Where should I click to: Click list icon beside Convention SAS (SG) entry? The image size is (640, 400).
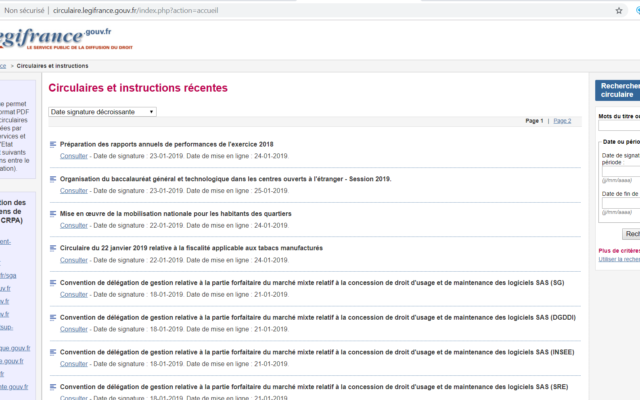(x=53, y=282)
